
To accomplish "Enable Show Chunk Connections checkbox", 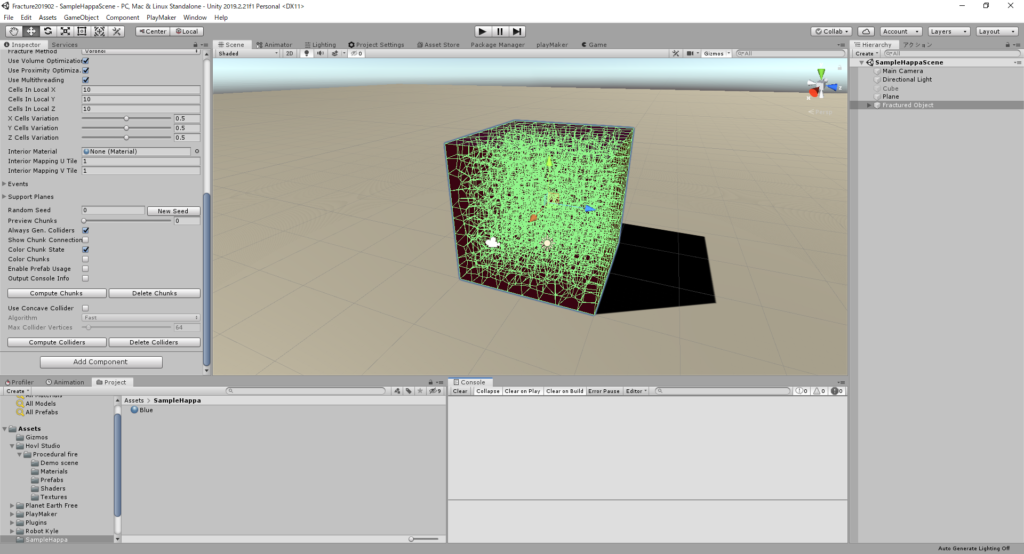I will [x=86, y=240].
